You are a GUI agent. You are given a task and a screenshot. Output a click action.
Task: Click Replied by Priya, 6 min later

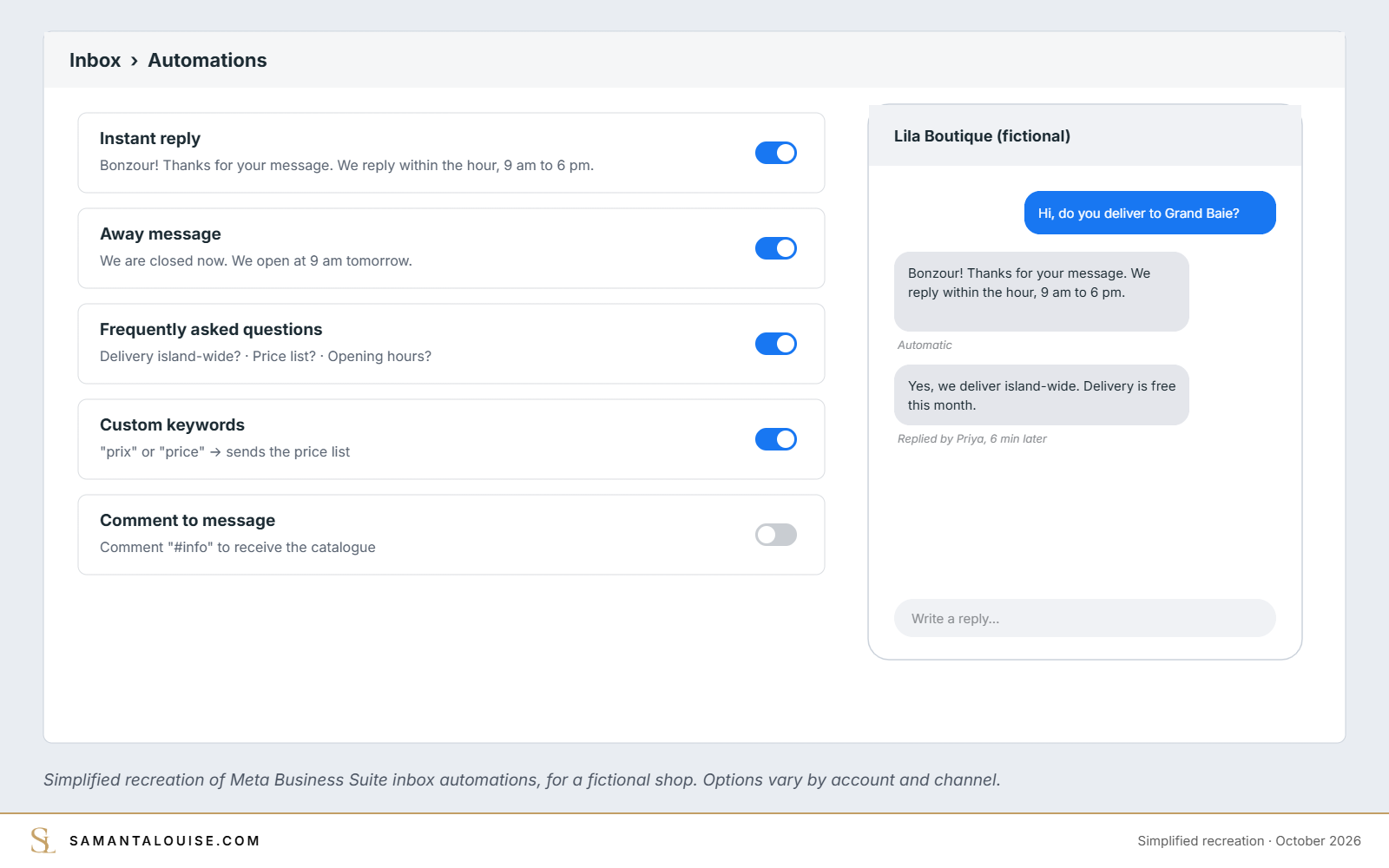tap(972, 439)
